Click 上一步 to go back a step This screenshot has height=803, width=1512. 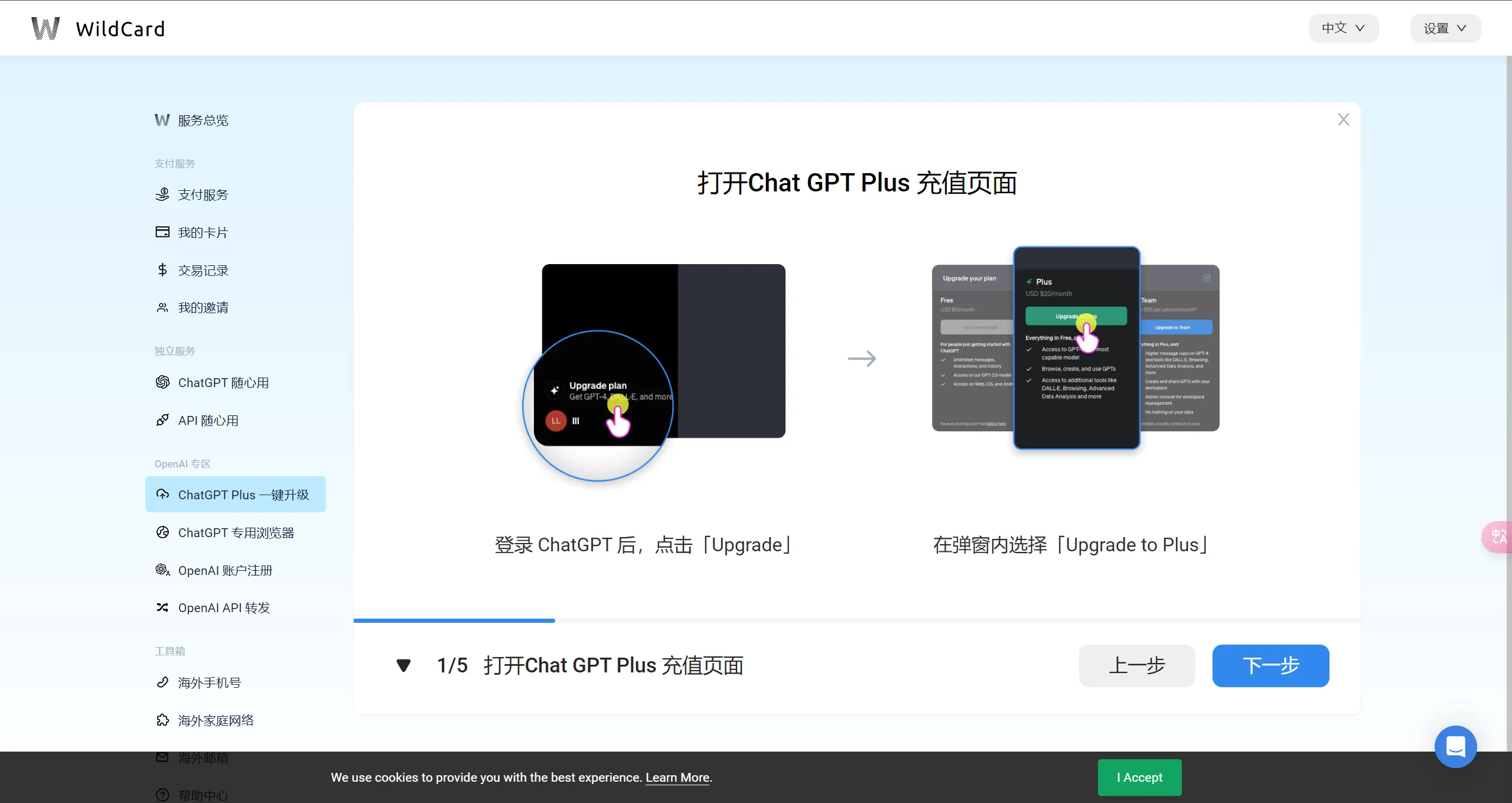1137,666
